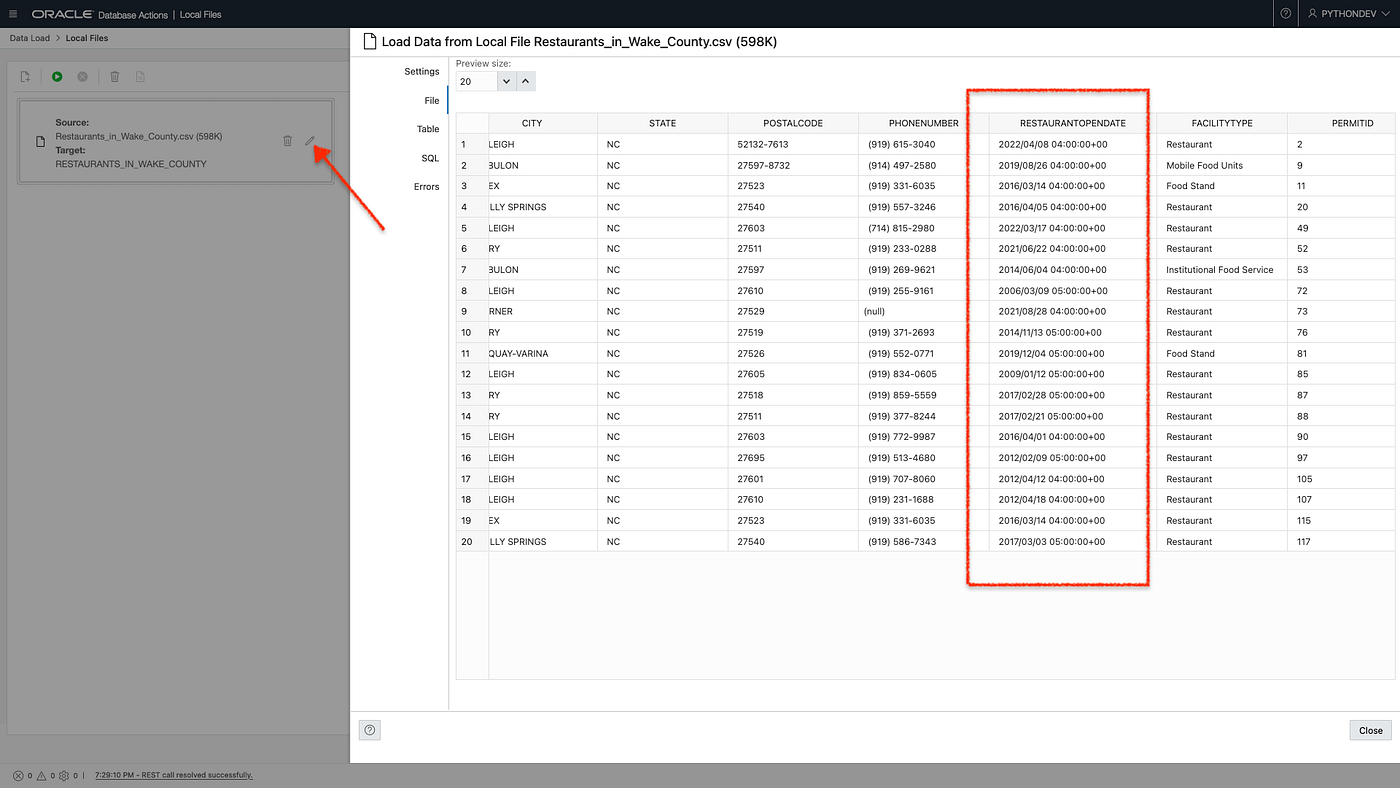Run the data load job
The width and height of the screenshot is (1400, 788).
coord(57,76)
